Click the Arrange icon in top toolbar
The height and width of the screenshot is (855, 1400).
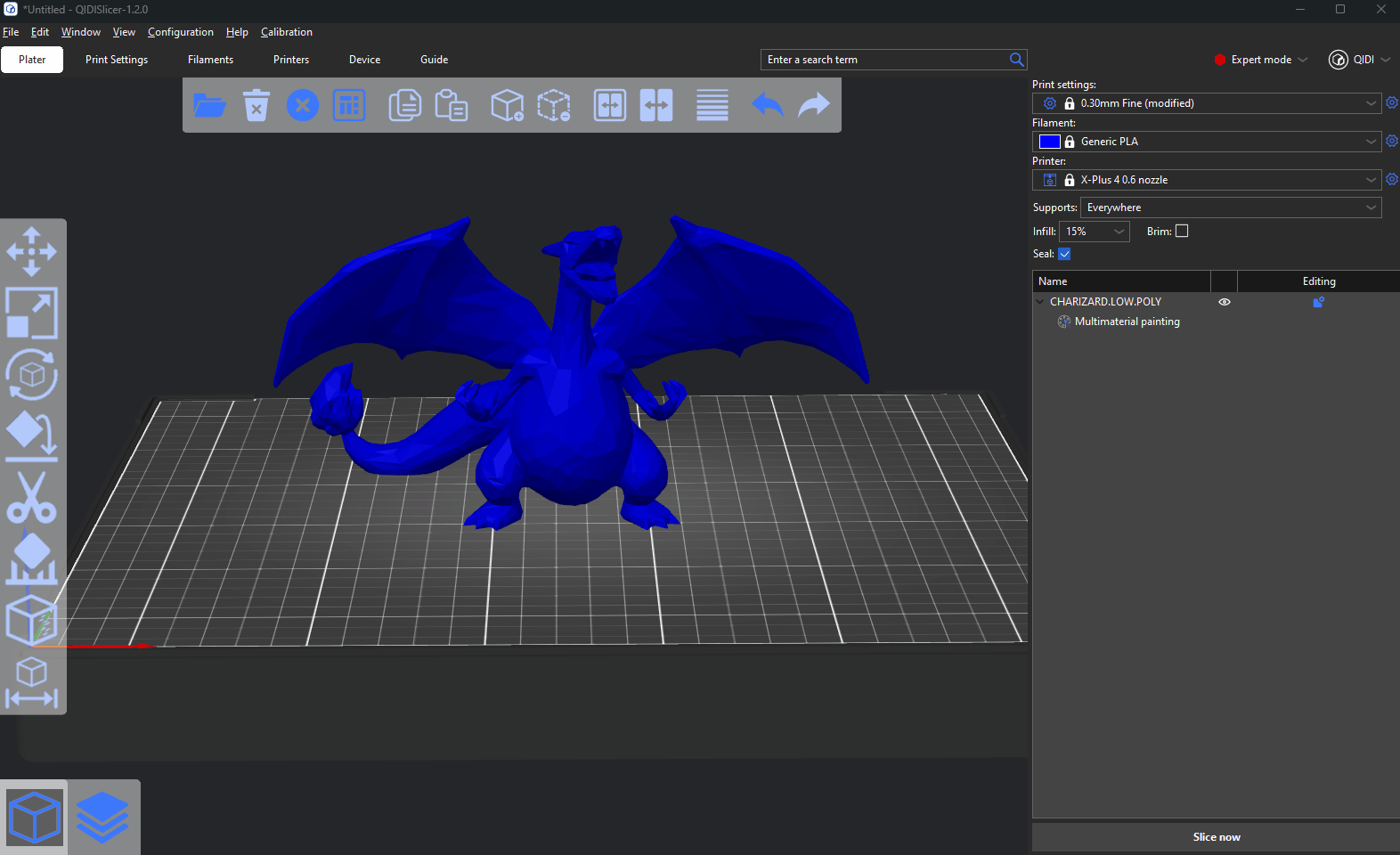tap(349, 105)
